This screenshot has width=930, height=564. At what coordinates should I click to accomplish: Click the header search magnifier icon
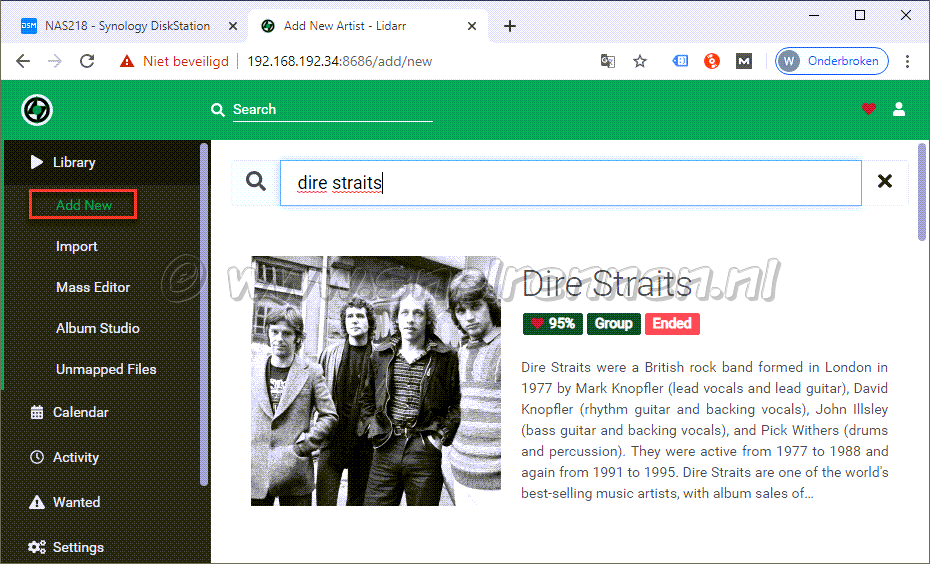(x=218, y=110)
